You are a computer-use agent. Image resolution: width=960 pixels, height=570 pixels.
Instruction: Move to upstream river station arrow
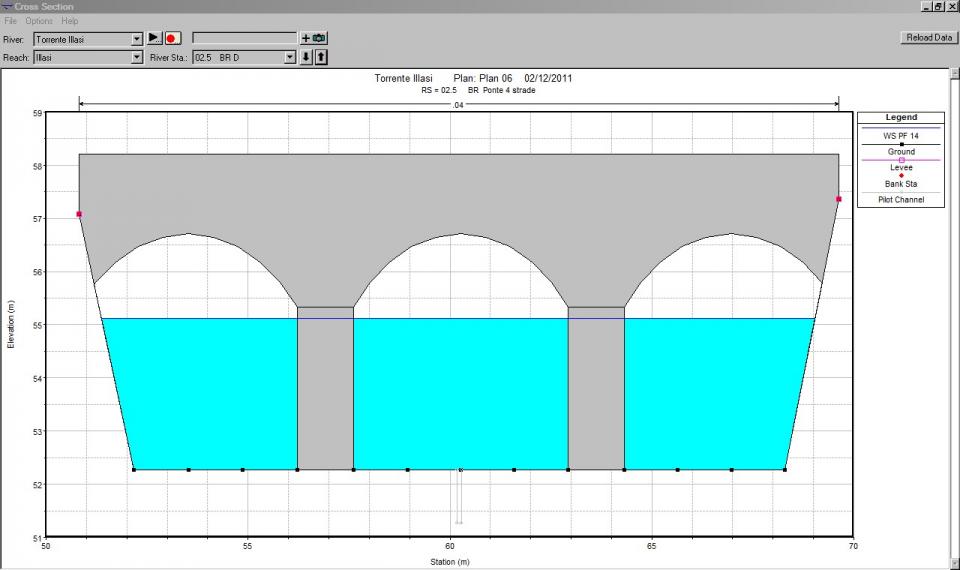pyautogui.click(x=321, y=57)
